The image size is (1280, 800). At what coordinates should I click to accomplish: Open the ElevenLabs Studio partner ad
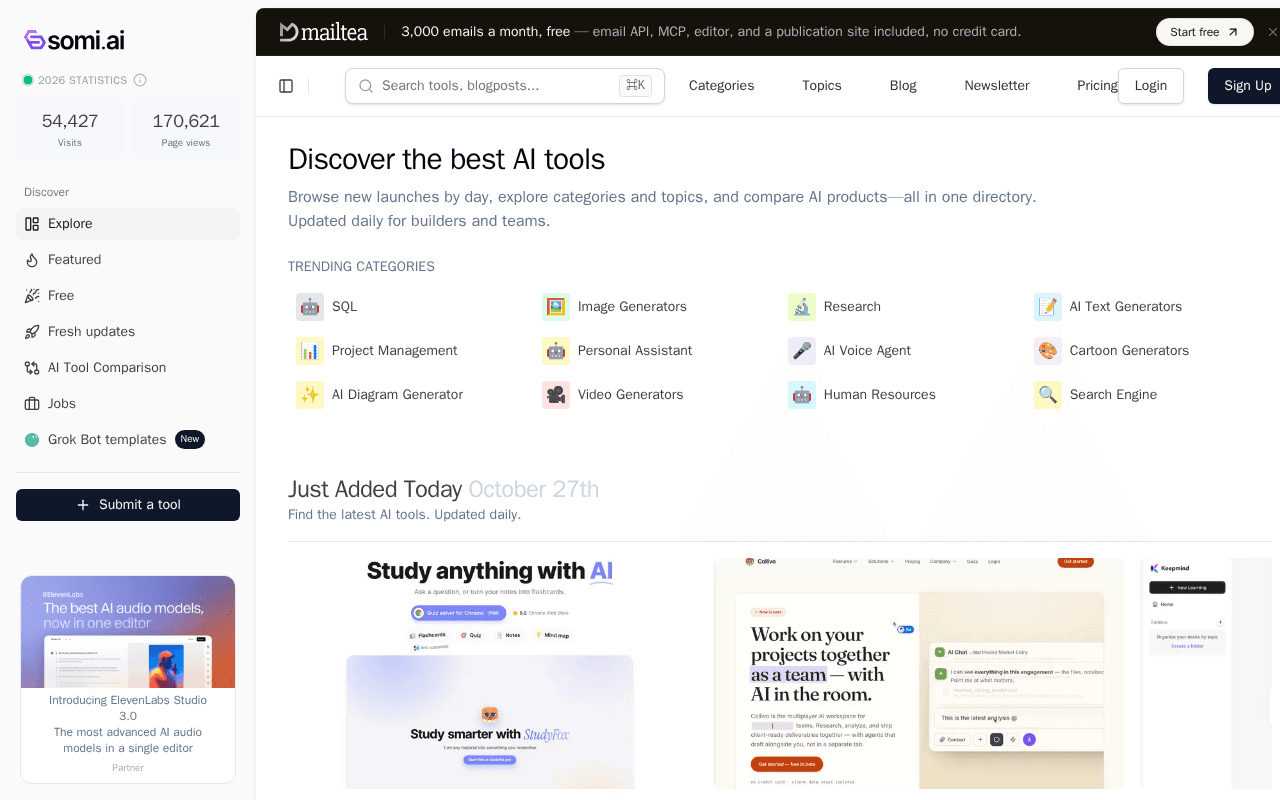click(x=128, y=679)
